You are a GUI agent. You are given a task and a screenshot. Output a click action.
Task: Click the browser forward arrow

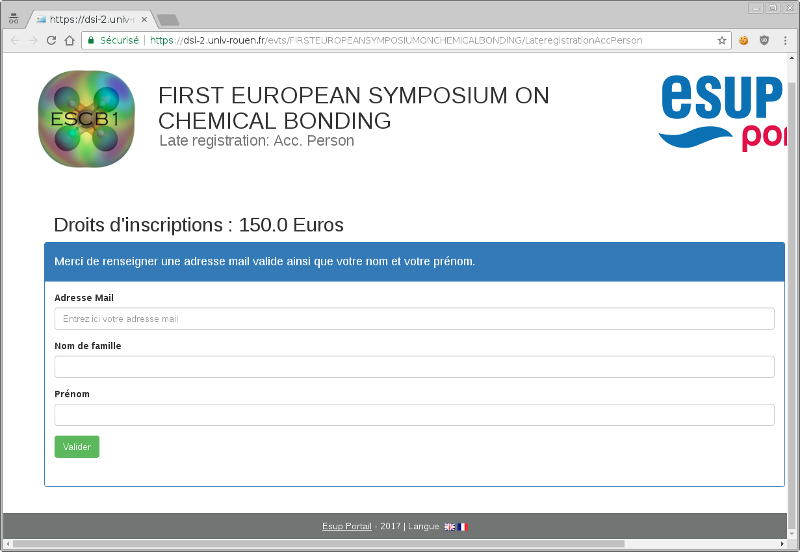tap(33, 41)
